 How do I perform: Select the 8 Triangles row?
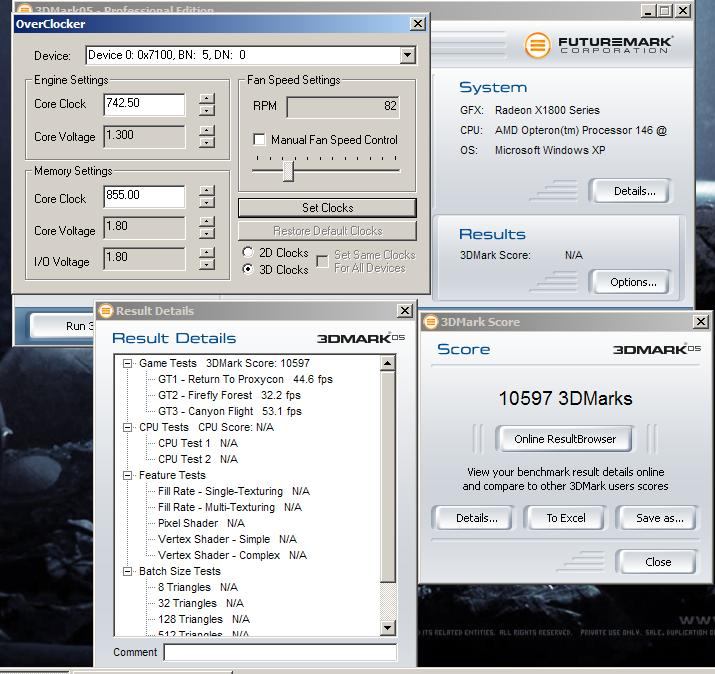pos(198,587)
